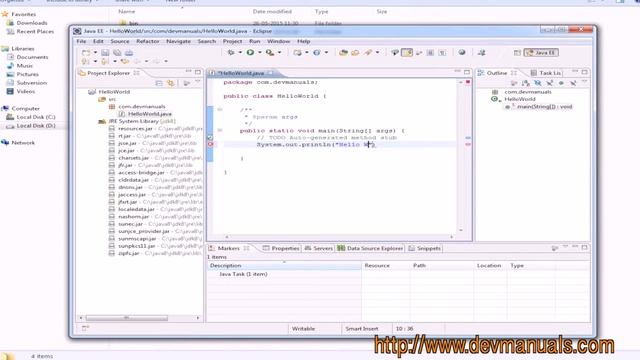The image size is (640, 360).
Task: Click the red error marker in editor gutter
Action: coord(210,144)
